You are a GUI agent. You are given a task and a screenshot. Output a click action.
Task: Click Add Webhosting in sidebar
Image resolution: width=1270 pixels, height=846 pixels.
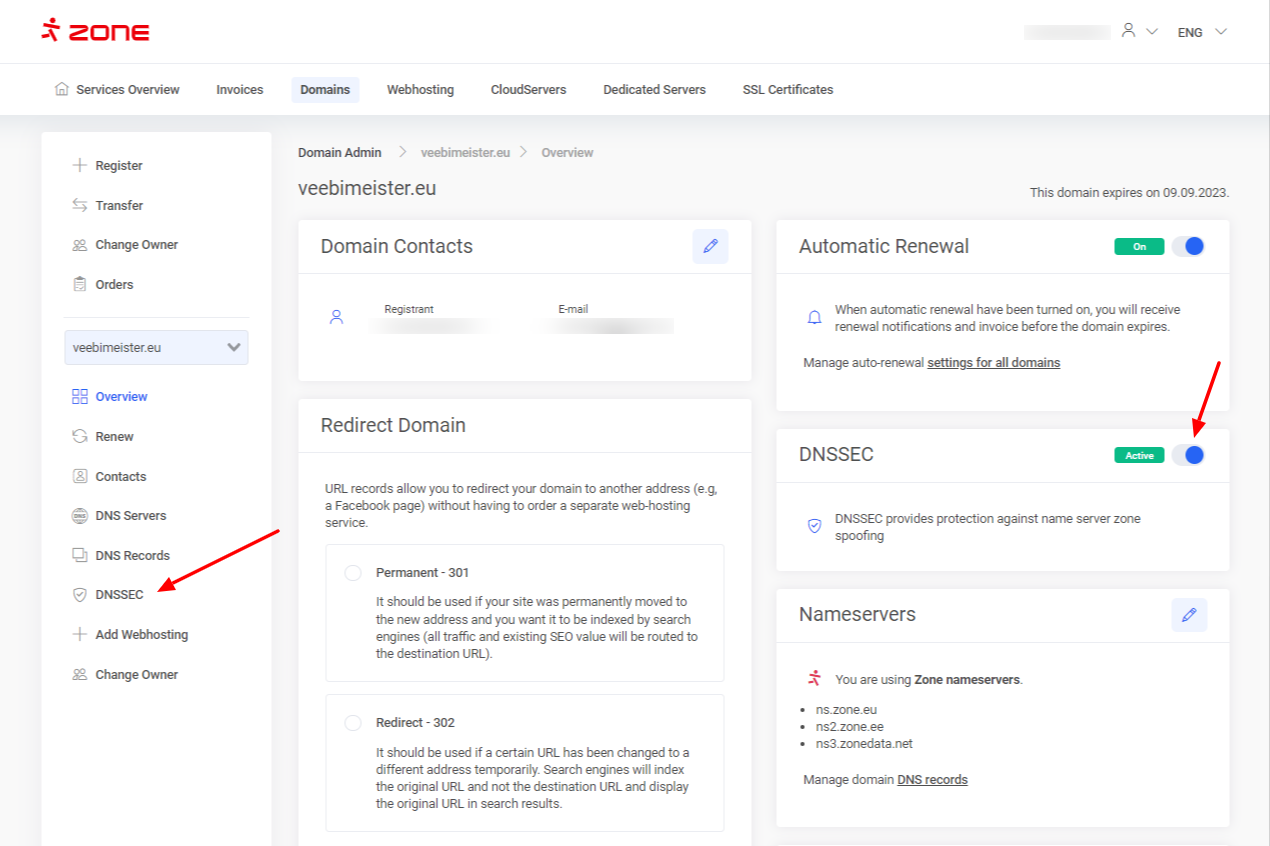click(141, 635)
